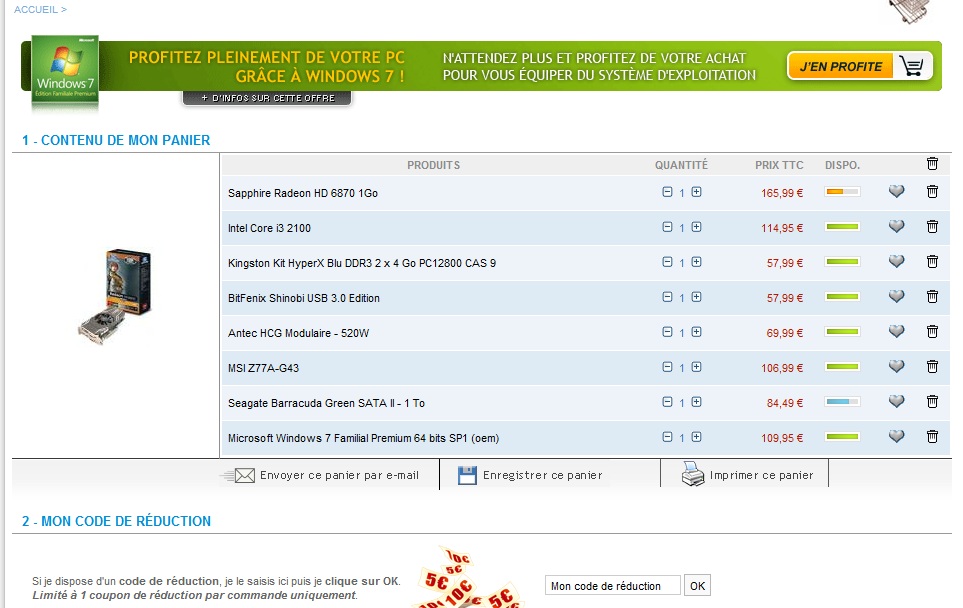Image resolution: width=963 pixels, height=608 pixels.
Task: Click the 'J'en profite' banner button
Action: tap(859, 66)
